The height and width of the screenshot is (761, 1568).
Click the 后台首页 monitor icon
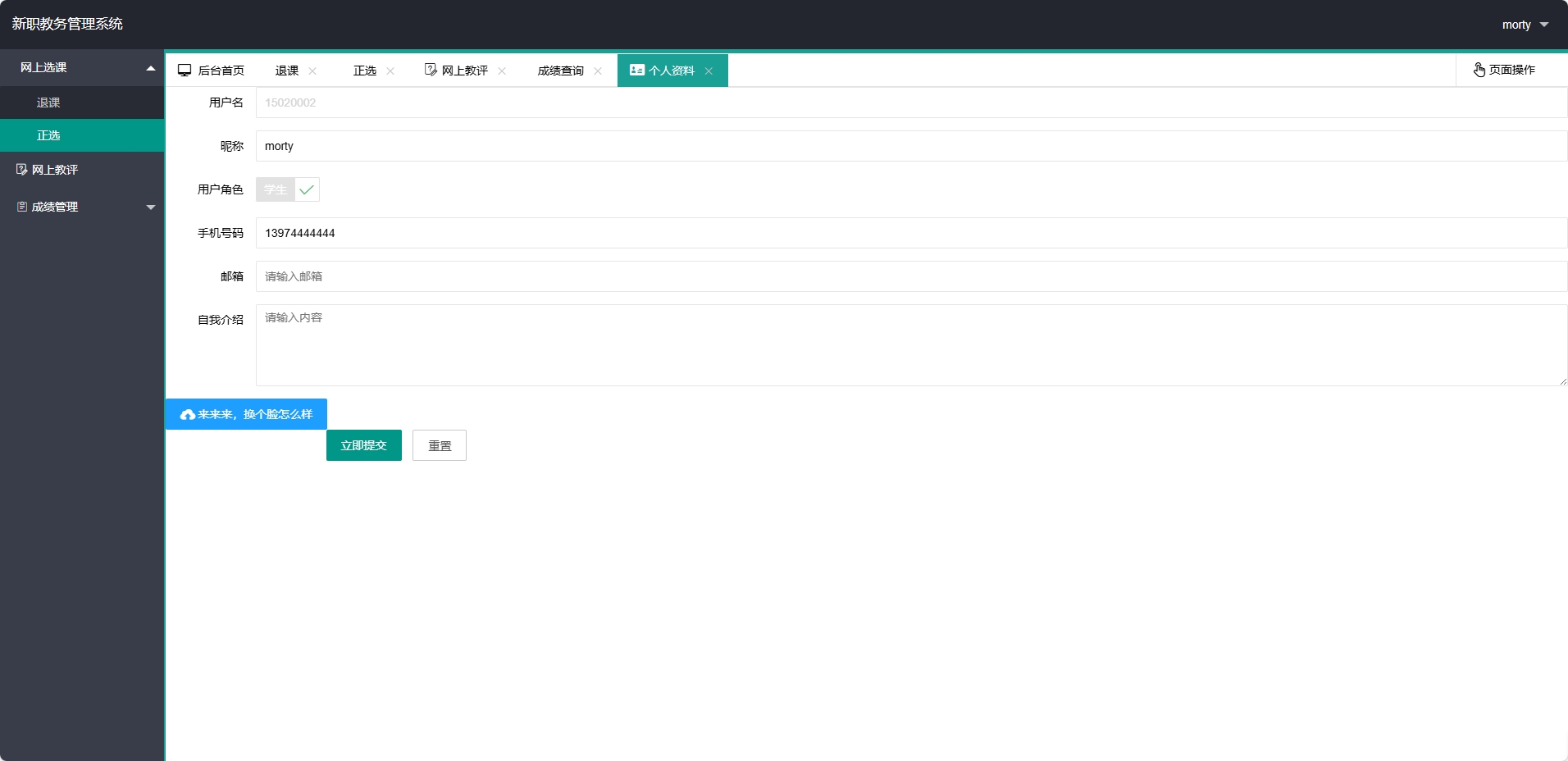185,70
